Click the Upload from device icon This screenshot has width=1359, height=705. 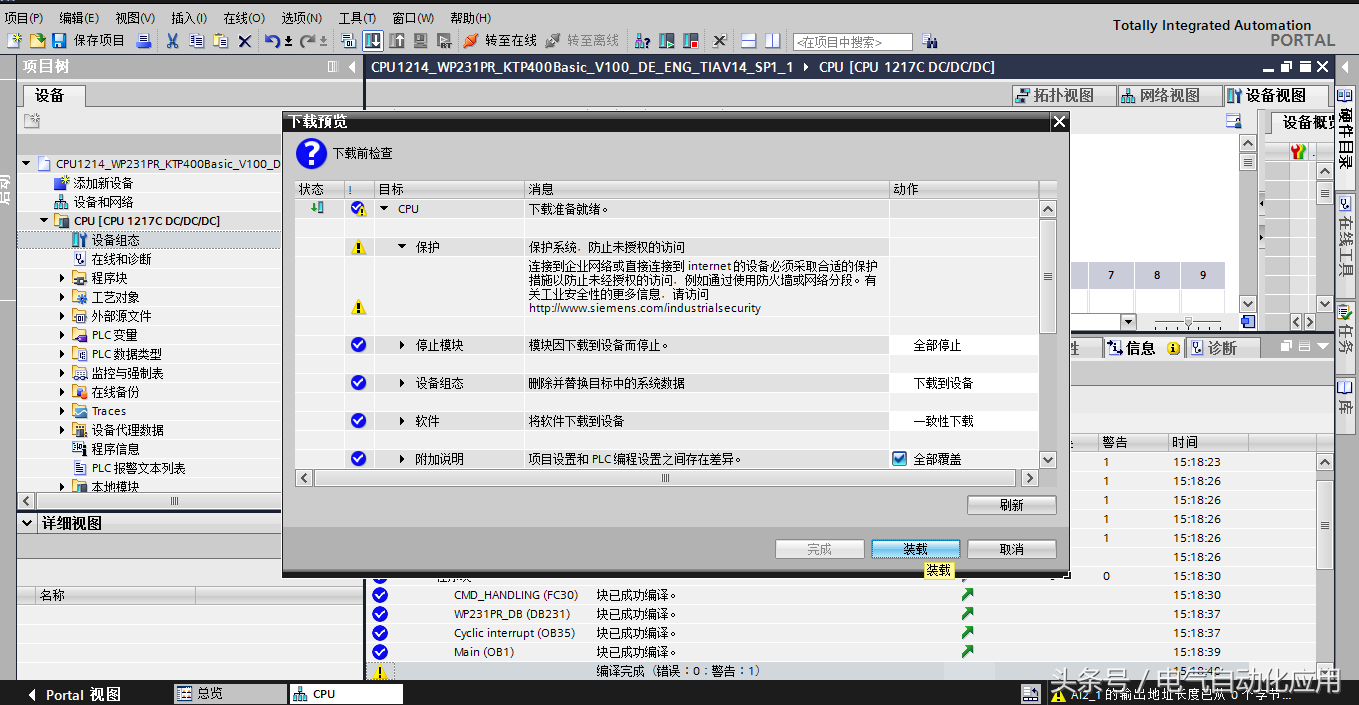(x=397, y=41)
